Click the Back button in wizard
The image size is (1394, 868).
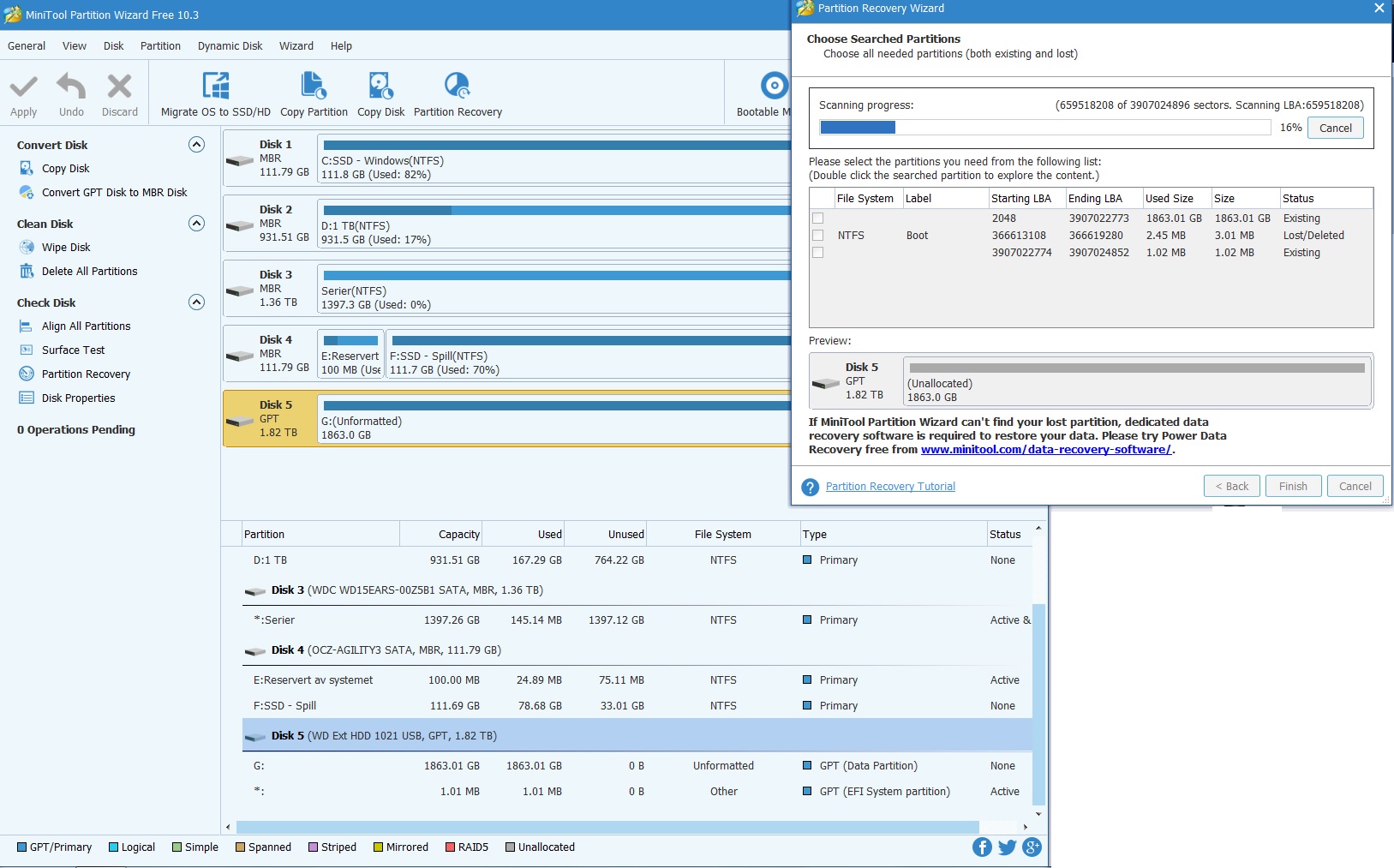click(1232, 487)
